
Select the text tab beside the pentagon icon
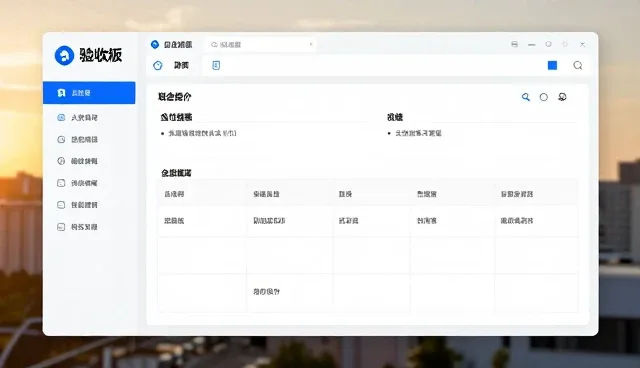click(x=181, y=65)
